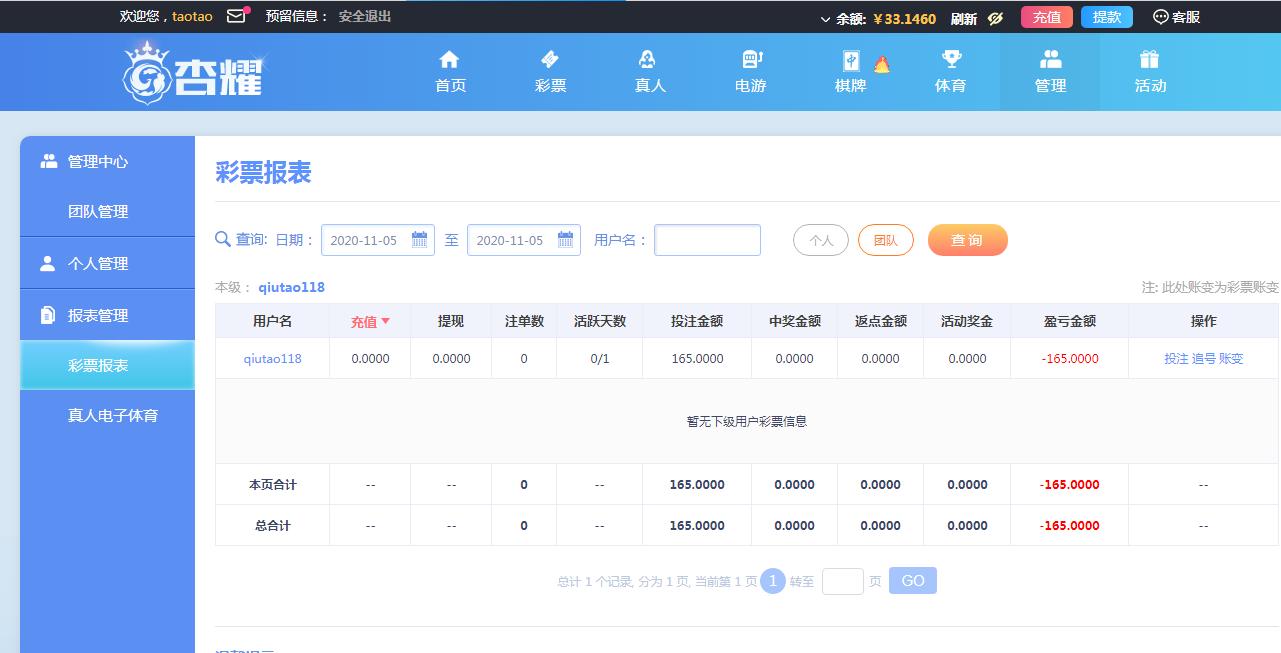Screen dimensions: 1281x653
Task: Click the 提款 withdraw button
Action: (x=1107, y=17)
